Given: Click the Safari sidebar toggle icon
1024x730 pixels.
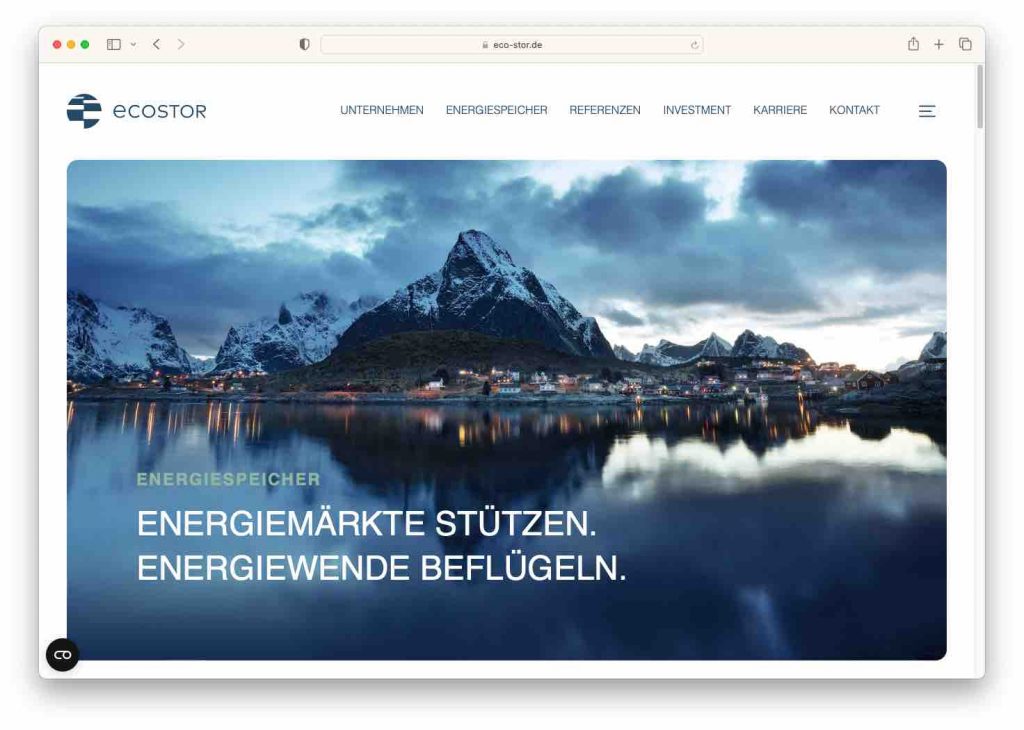Looking at the screenshot, I should point(114,44).
